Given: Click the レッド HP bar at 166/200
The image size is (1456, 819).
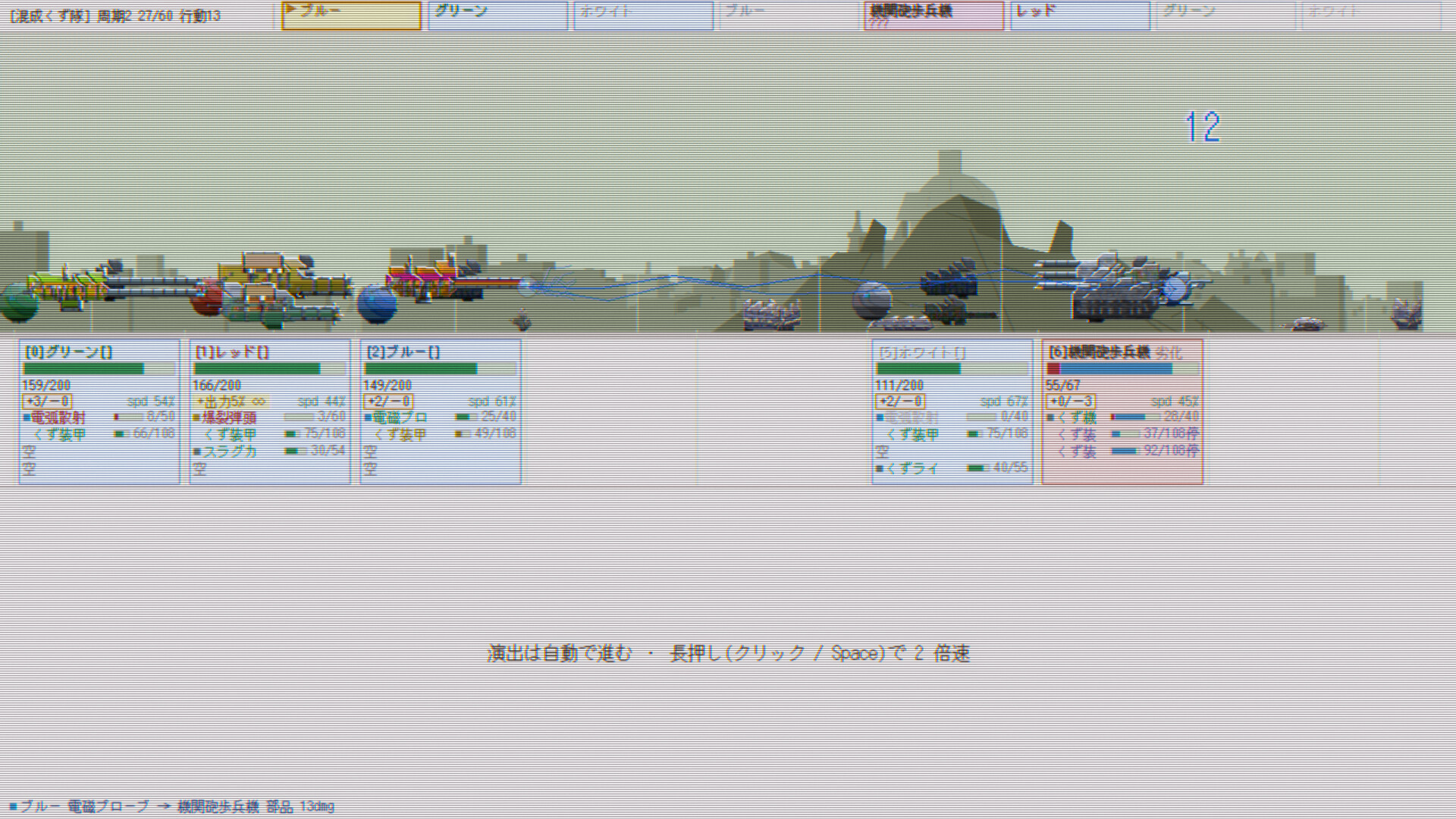Looking at the screenshot, I should pos(270,369).
